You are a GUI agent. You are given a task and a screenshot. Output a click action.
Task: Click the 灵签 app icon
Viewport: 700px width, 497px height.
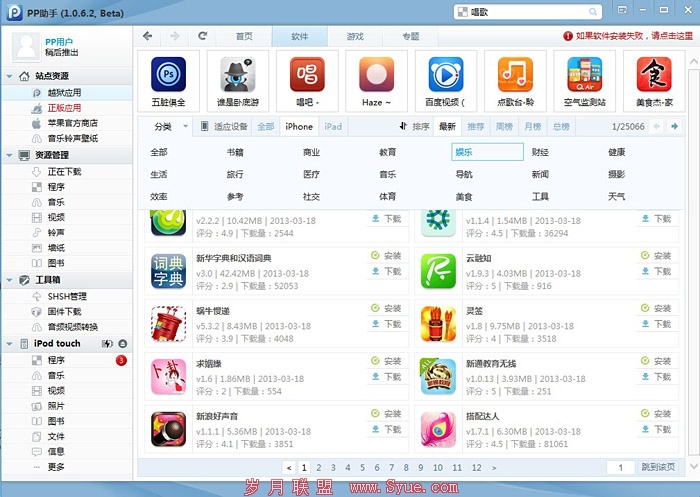point(438,324)
